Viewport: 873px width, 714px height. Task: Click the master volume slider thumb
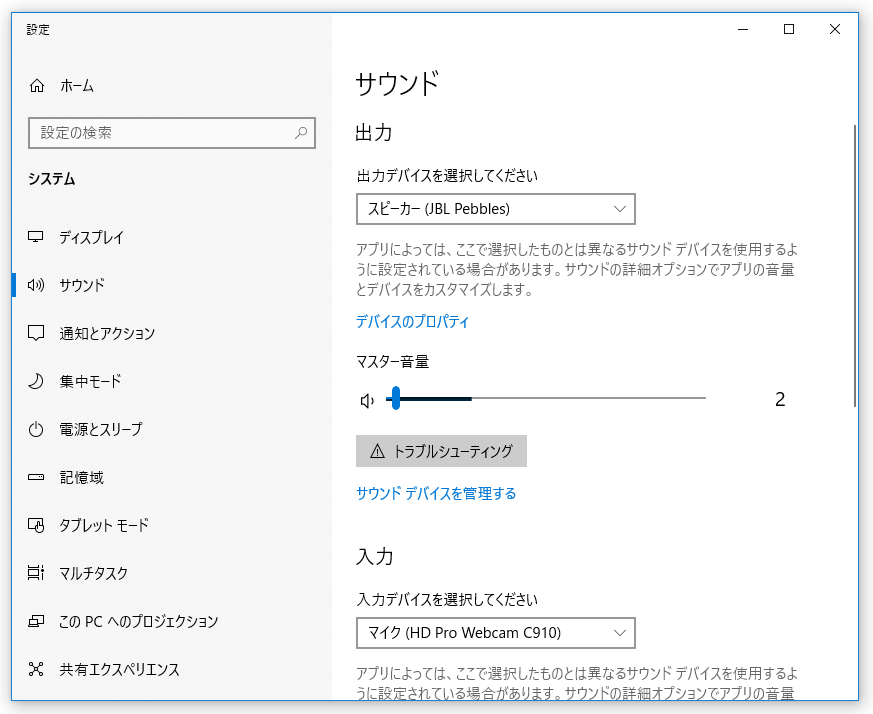pos(395,398)
